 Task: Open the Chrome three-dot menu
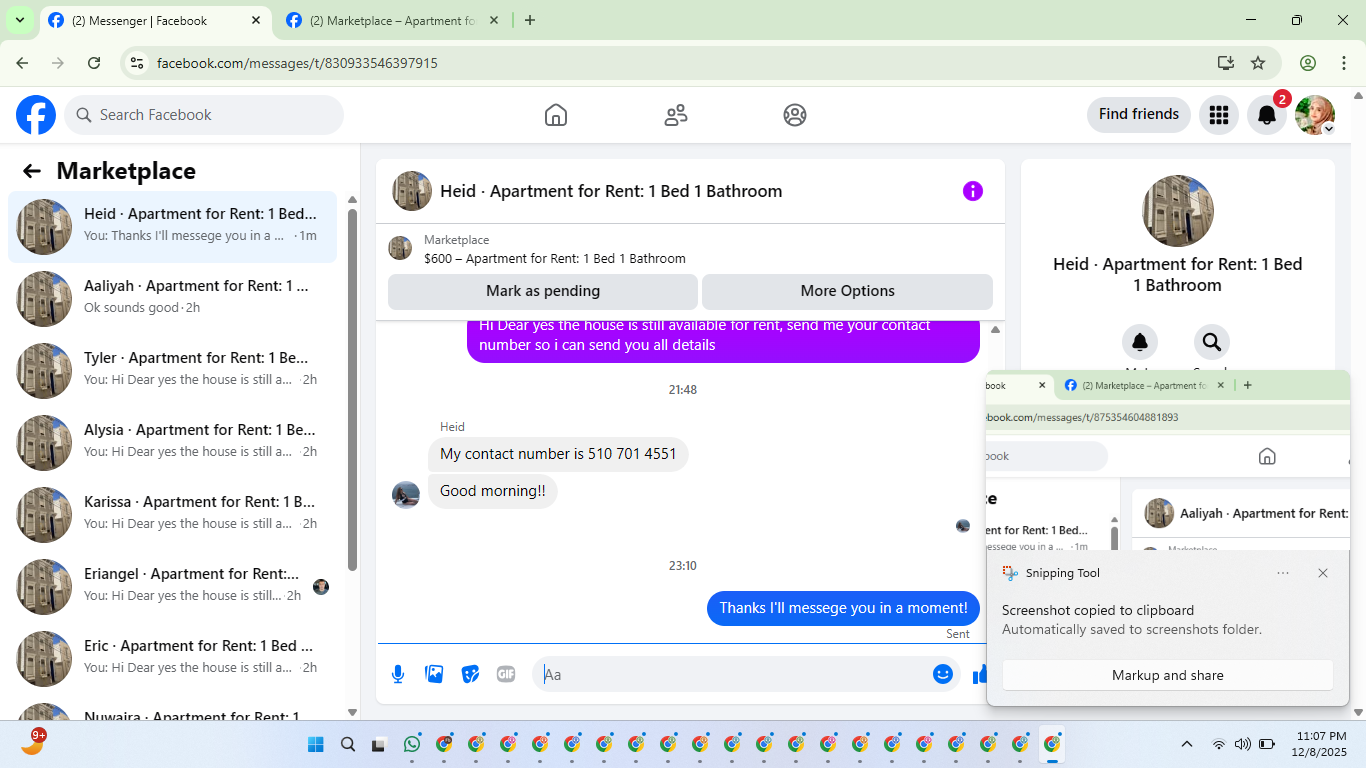pyautogui.click(x=1344, y=63)
